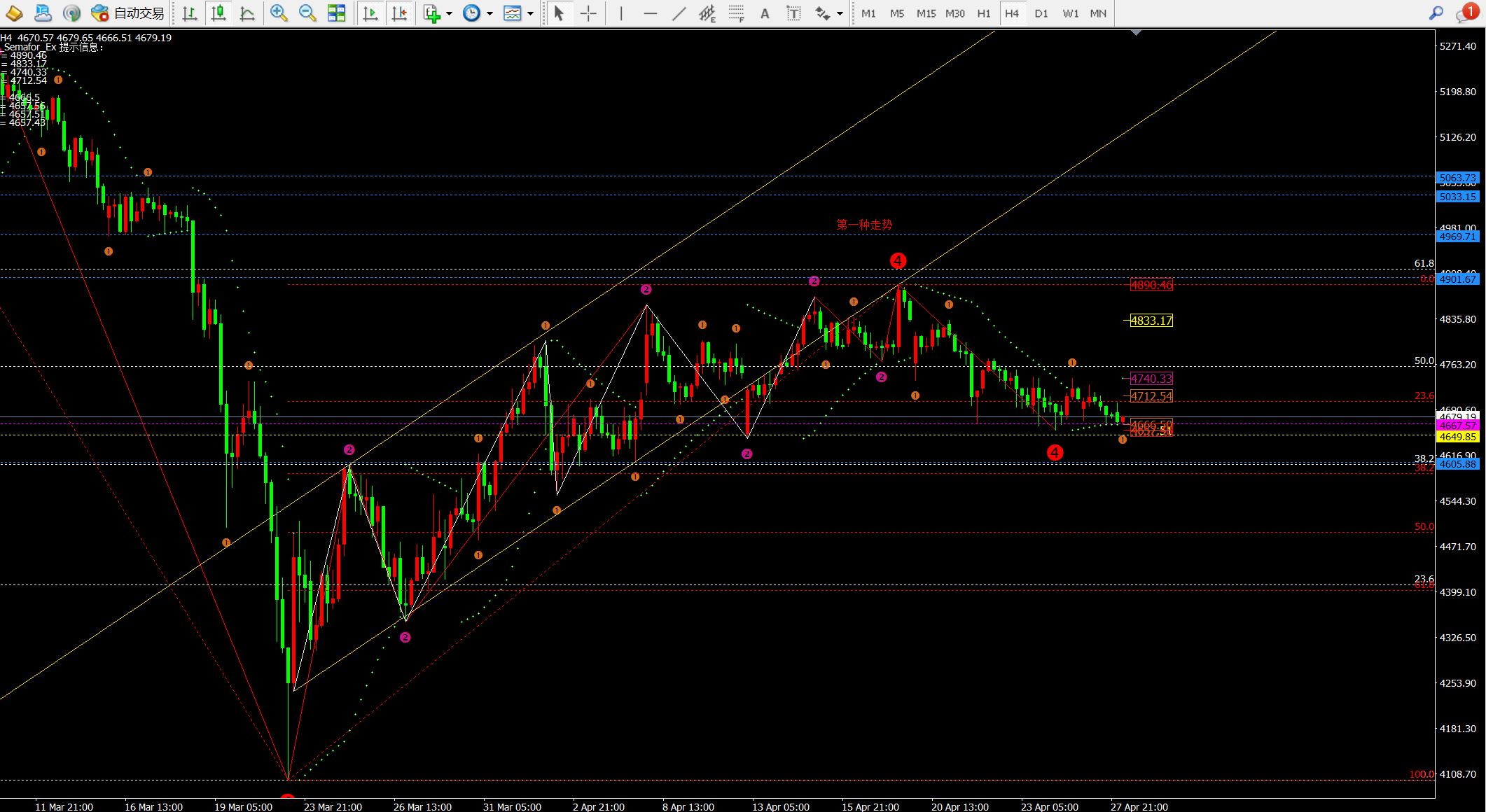This screenshot has width=1486, height=812.
Task: Zoom out of the chart
Action: click(307, 13)
